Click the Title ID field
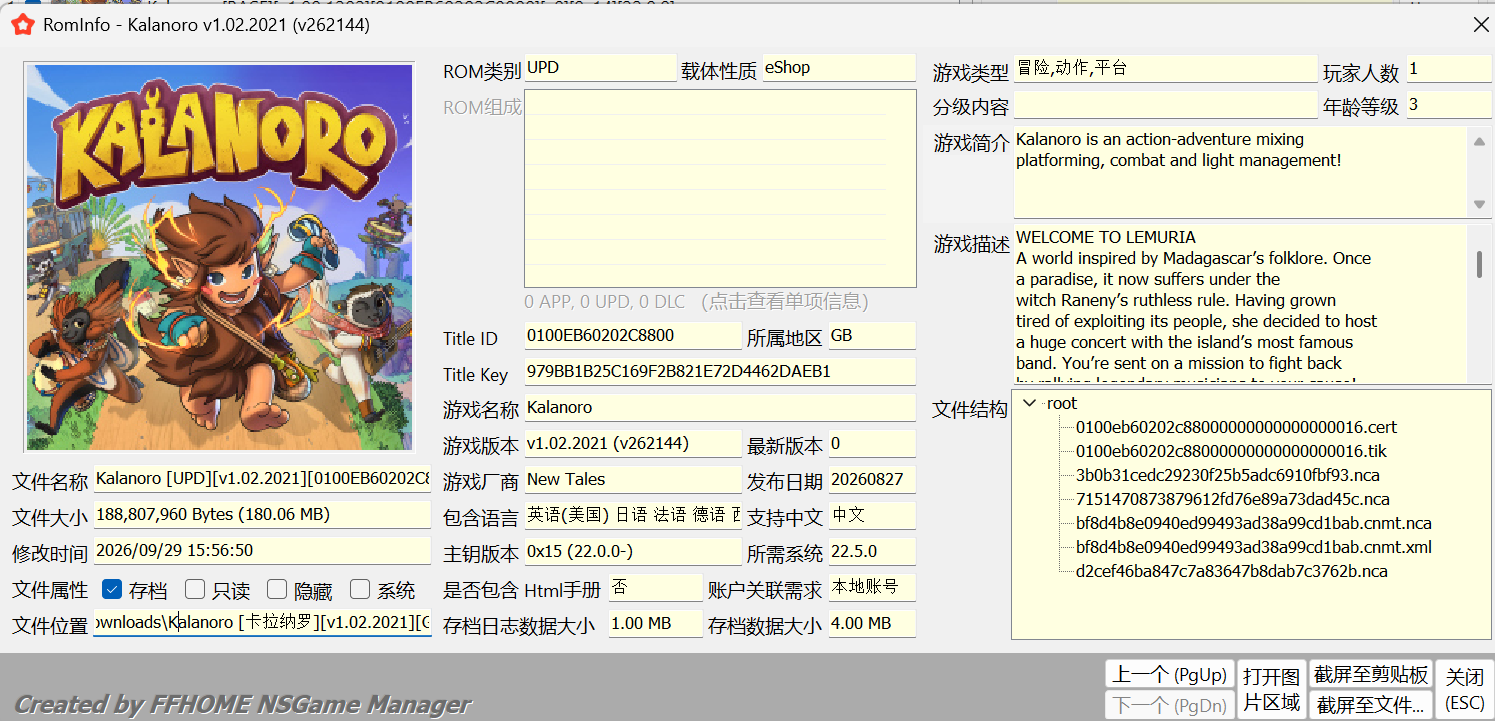 [632, 336]
